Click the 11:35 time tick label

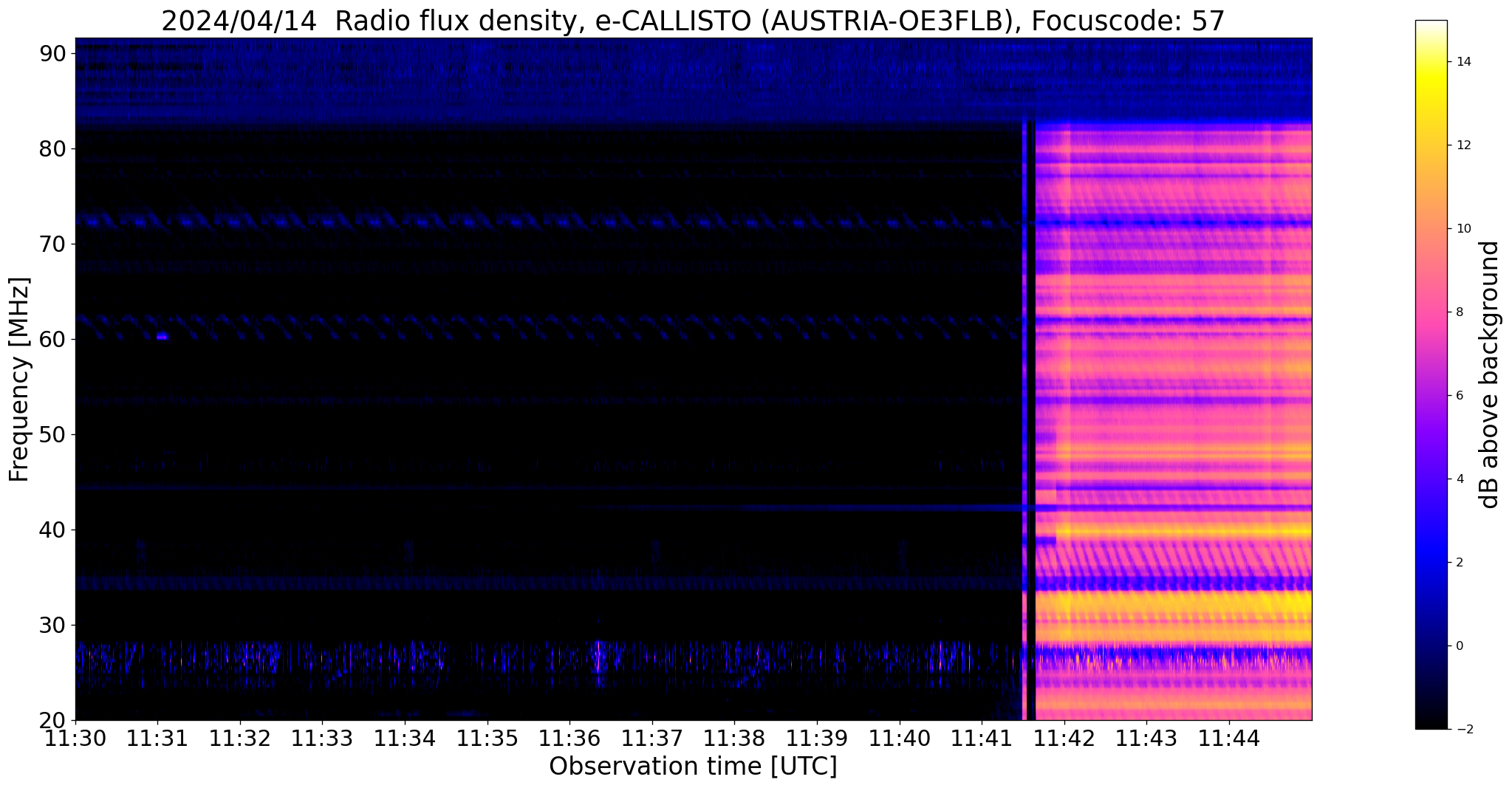[488, 739]
